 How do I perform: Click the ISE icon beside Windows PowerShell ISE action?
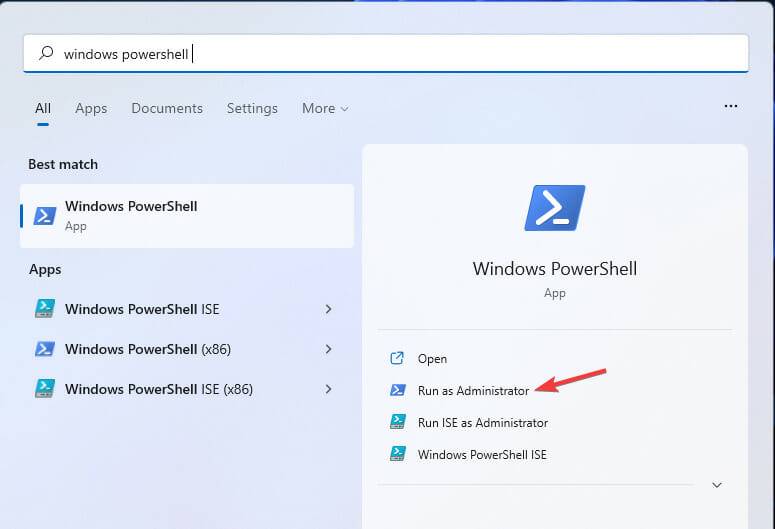point(398,454)
